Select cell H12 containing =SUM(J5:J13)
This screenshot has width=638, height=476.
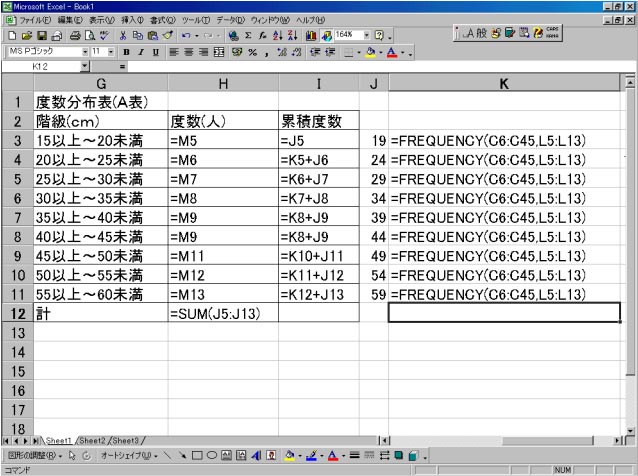coord(223,314)
